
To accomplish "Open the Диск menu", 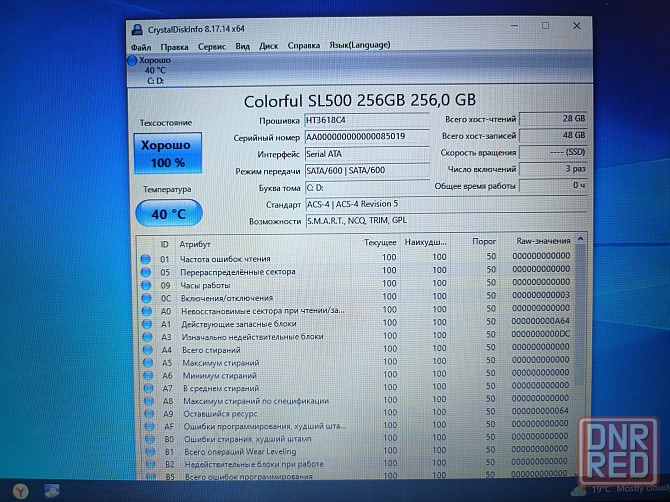I will [x=268, y=46].
